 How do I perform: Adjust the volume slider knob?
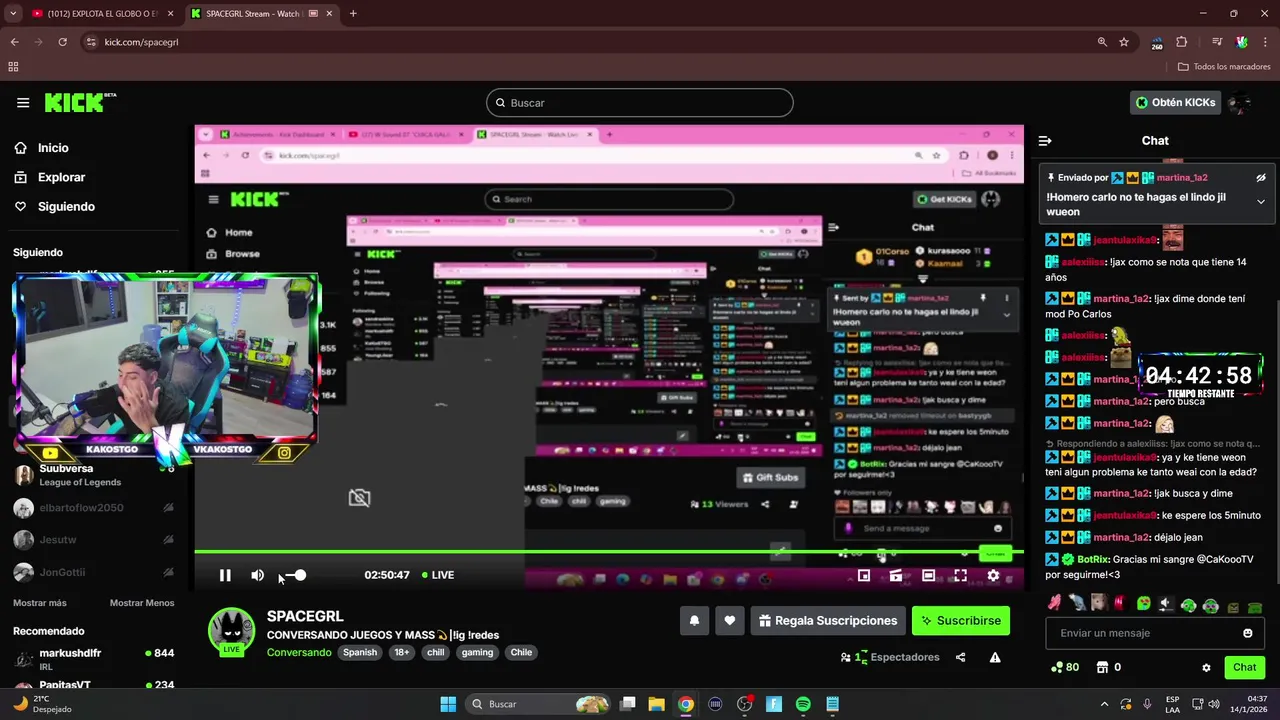click(300, 575)
